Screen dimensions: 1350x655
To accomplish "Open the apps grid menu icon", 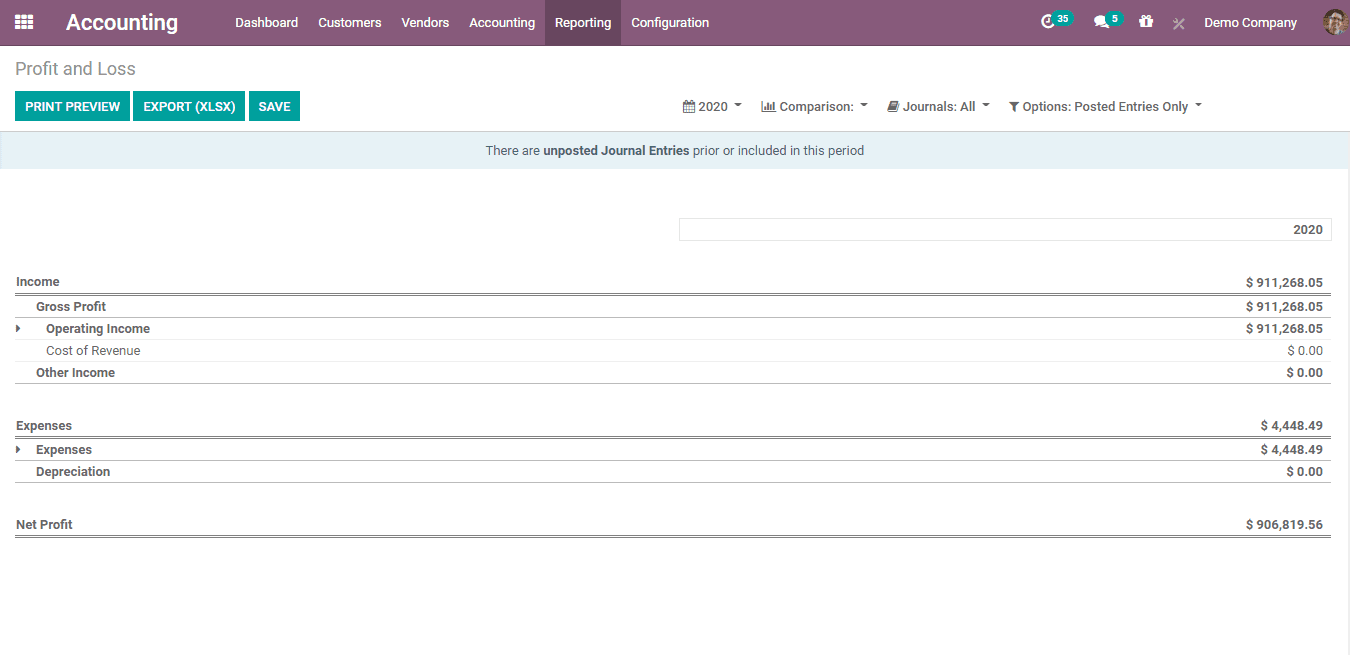I will coord(24,22).
